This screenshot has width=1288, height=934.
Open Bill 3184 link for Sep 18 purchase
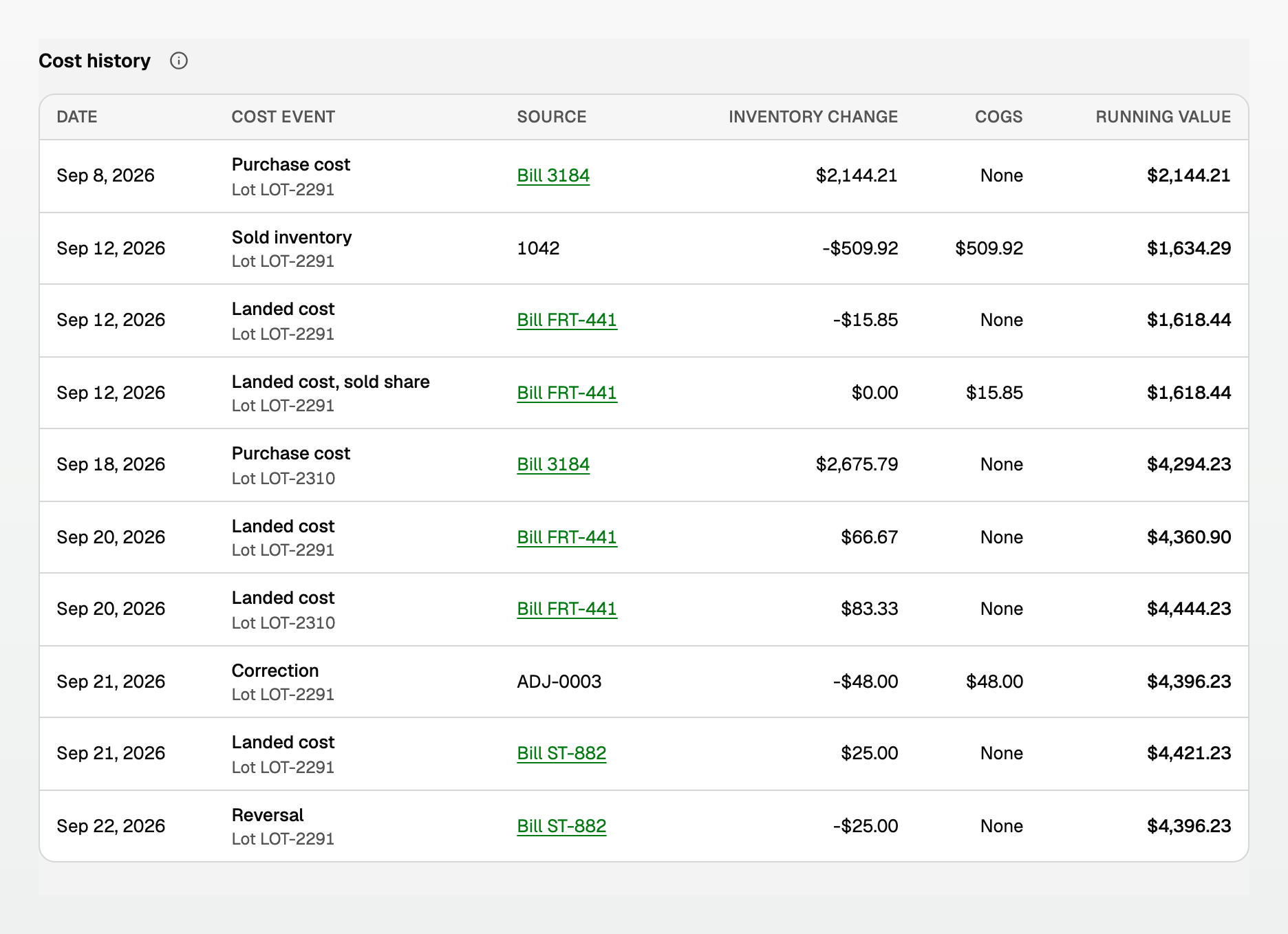553,464
